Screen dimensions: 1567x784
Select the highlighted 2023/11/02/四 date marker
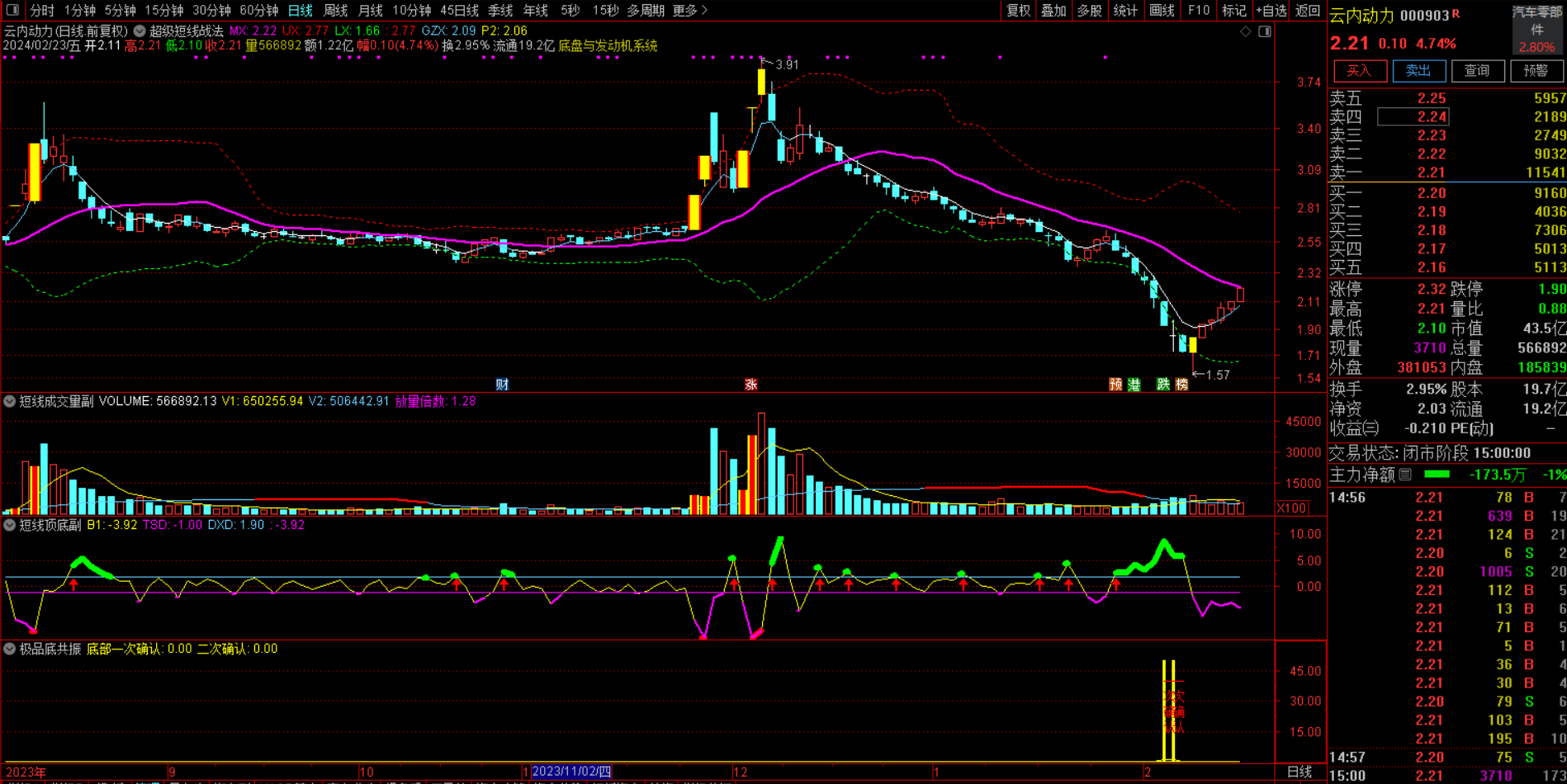(x=571, y=772)
